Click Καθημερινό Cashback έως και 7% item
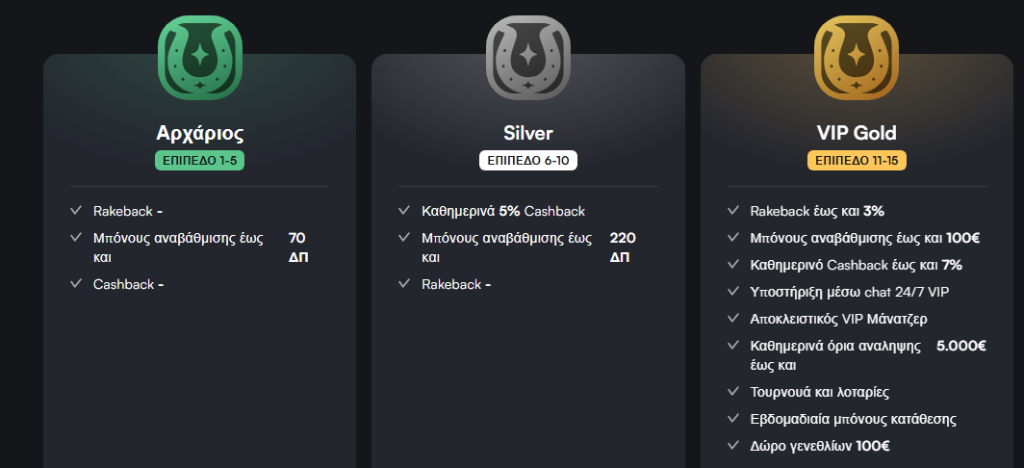Image resolution: width=1024 pixels, height=468 pixels. pyautogui.click(x=856, y=265)
